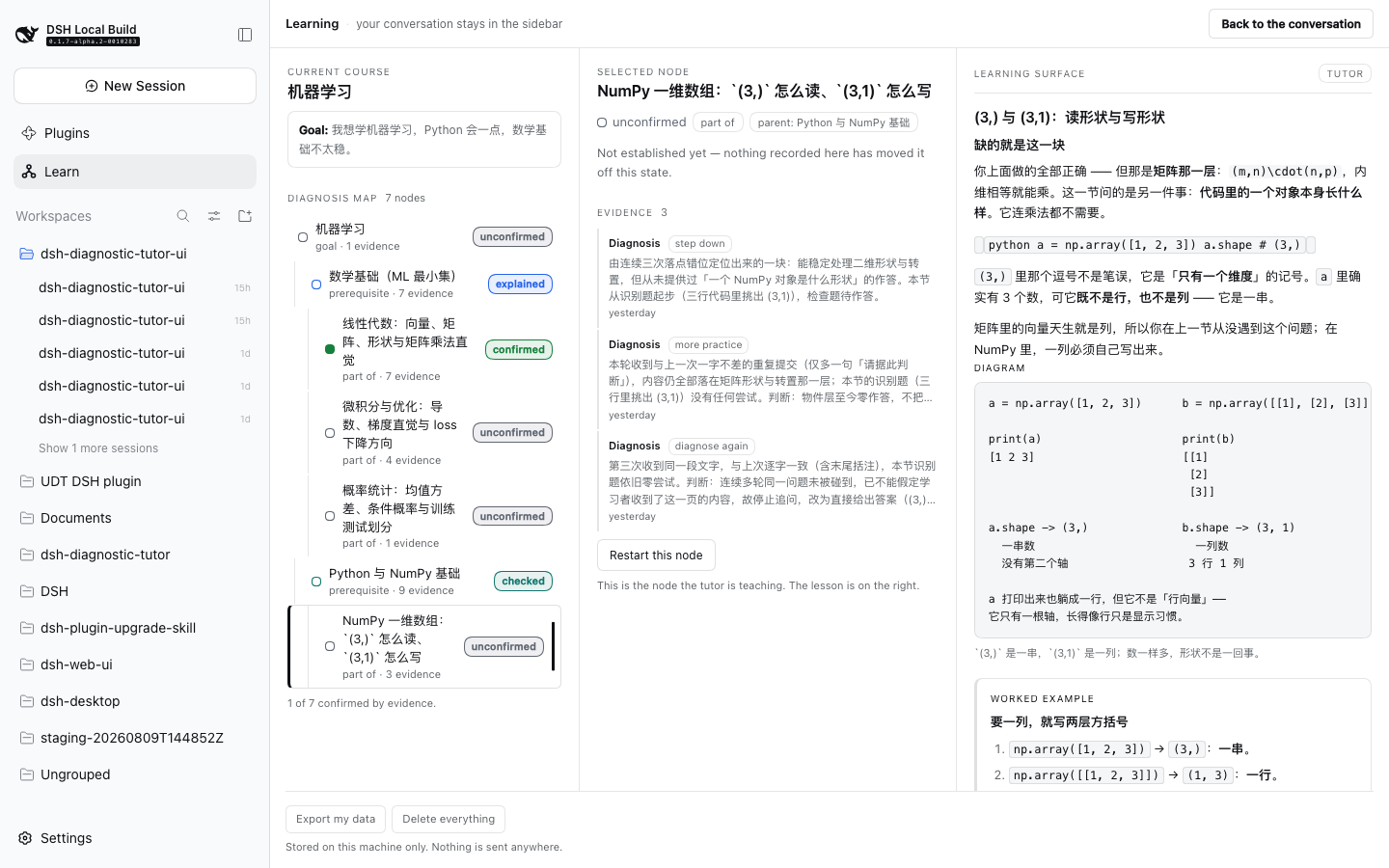The image size is (1389, 868).
Task: Open parent: Python 与 NumPy 基础 chip
Action: click(x=833, y=122)
